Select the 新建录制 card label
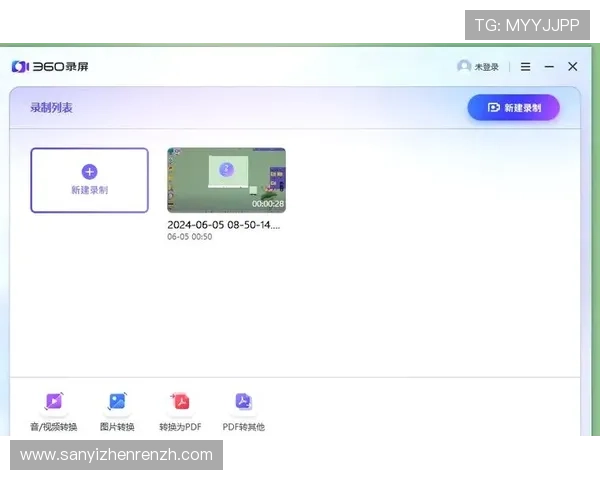Screen dimensions: 600x480 pos(90,190)
